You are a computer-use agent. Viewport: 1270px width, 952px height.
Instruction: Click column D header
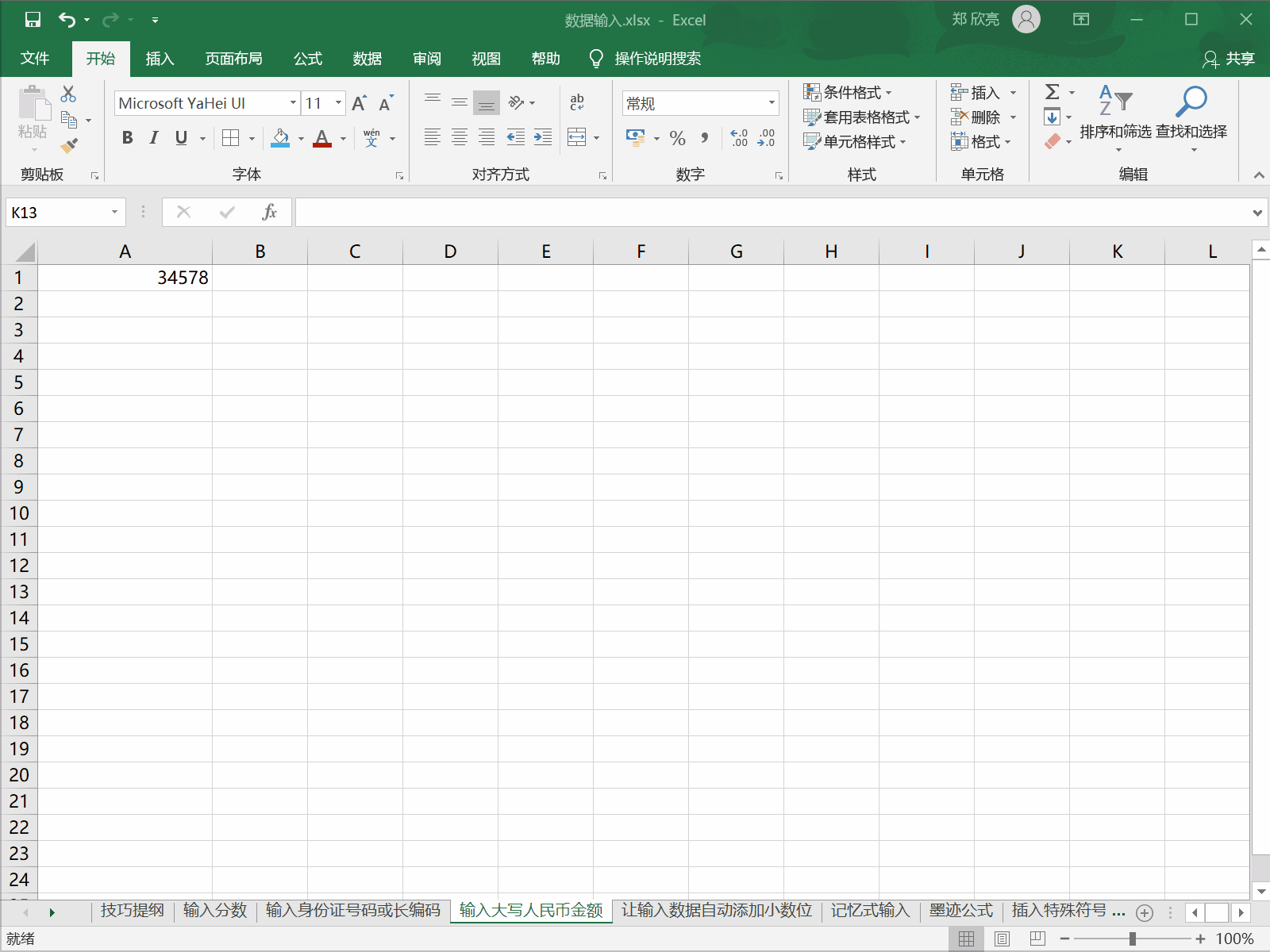[x=450, y=251]
